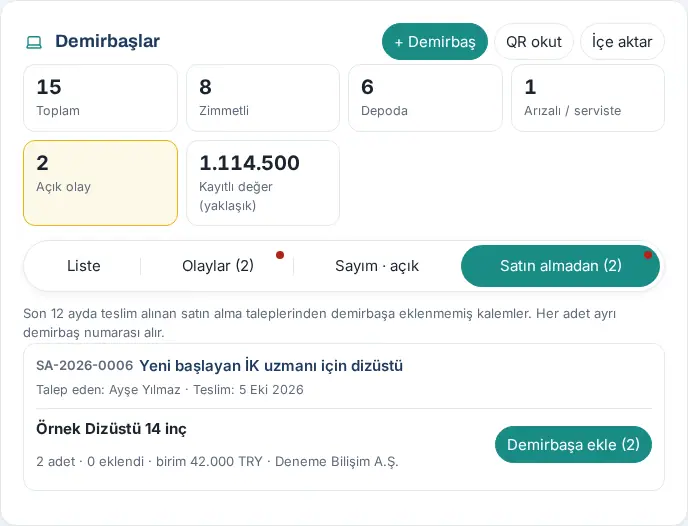Click Demirbaşa ekle (2) button
The image size is (688, 526).
[x=573, y=444]
